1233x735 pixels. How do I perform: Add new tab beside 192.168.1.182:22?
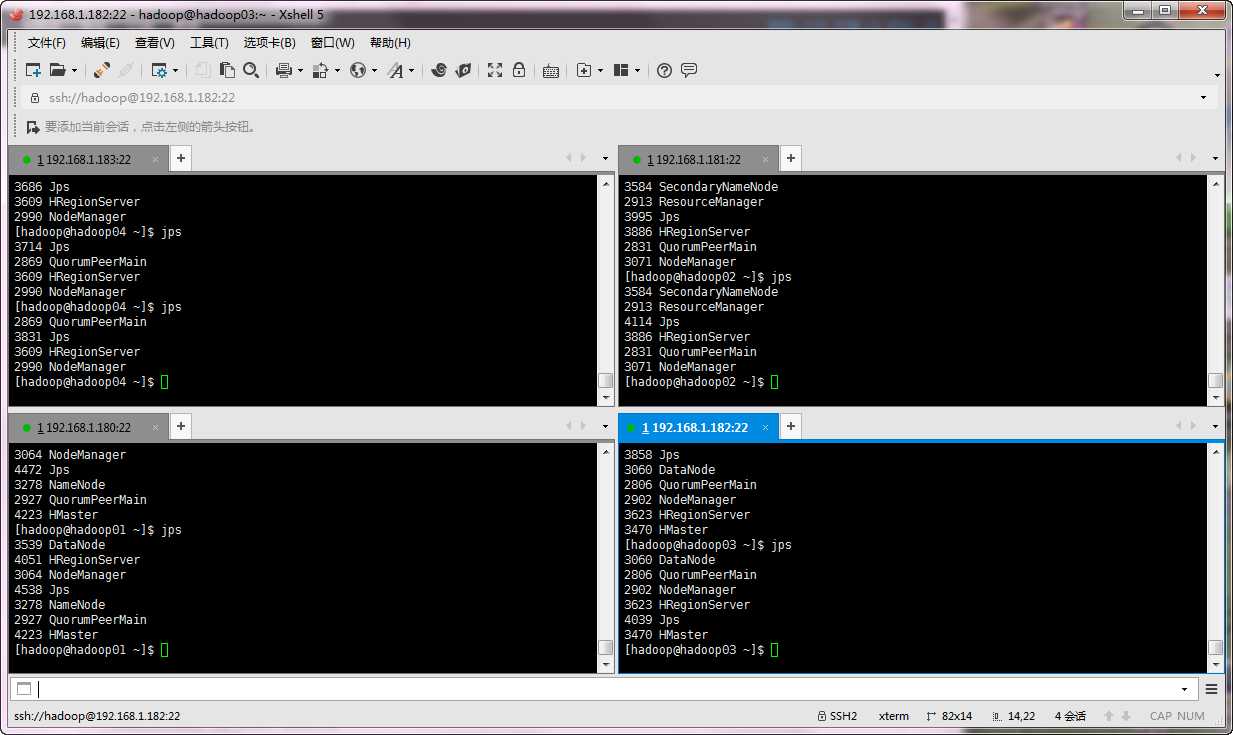click(790, 426)
